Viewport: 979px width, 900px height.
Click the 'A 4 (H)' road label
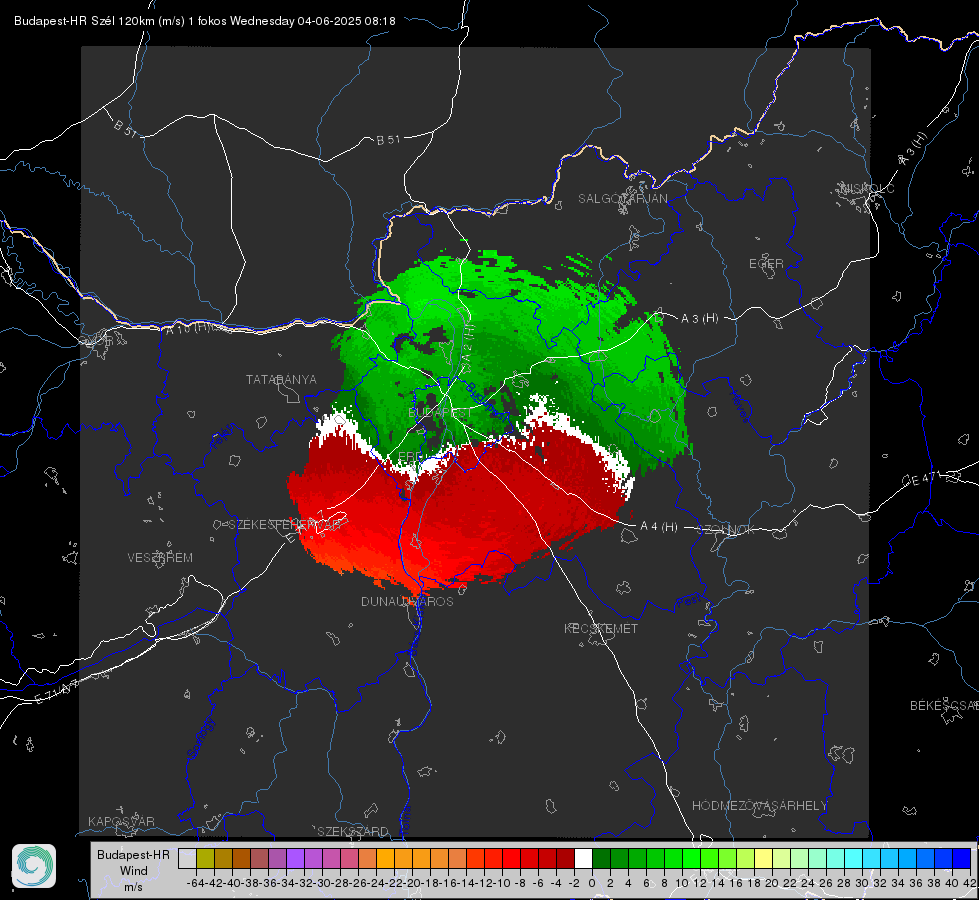click(x=659, y=527)
